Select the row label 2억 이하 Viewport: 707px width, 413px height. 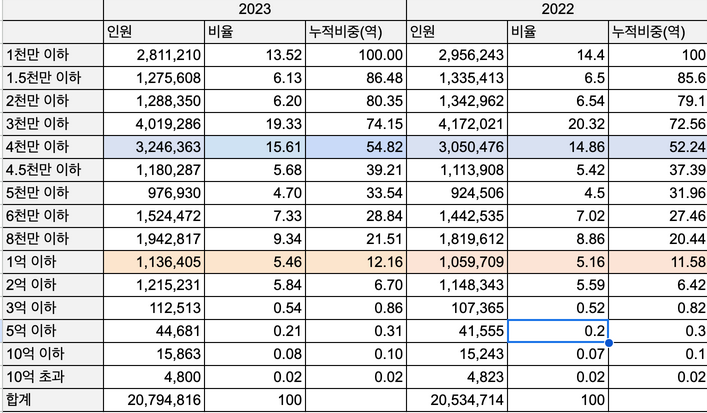53,285
